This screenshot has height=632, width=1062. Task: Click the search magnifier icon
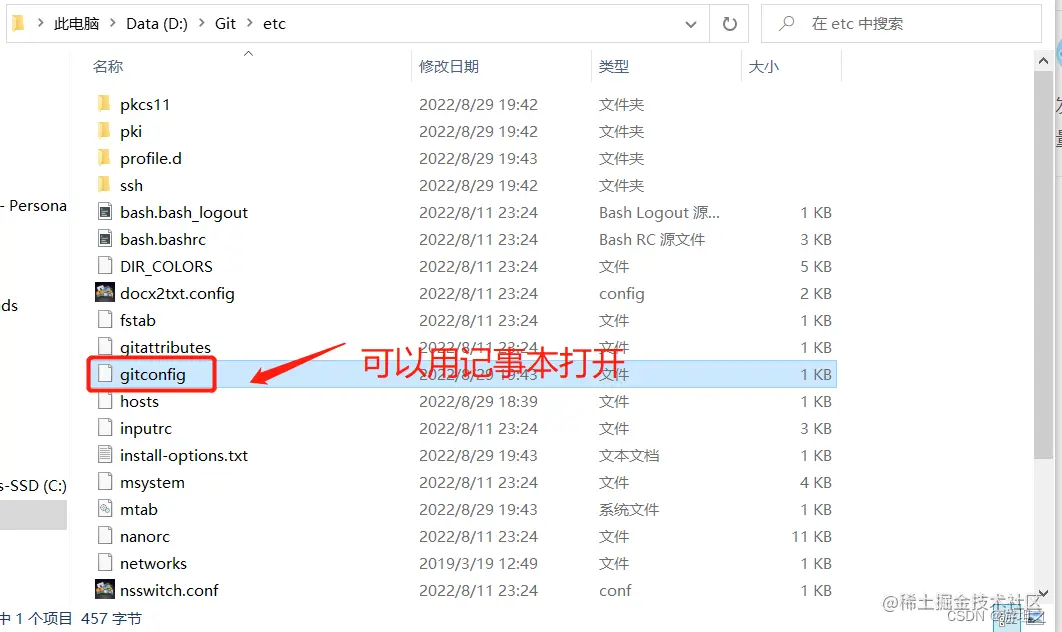[x=786, y=24]
